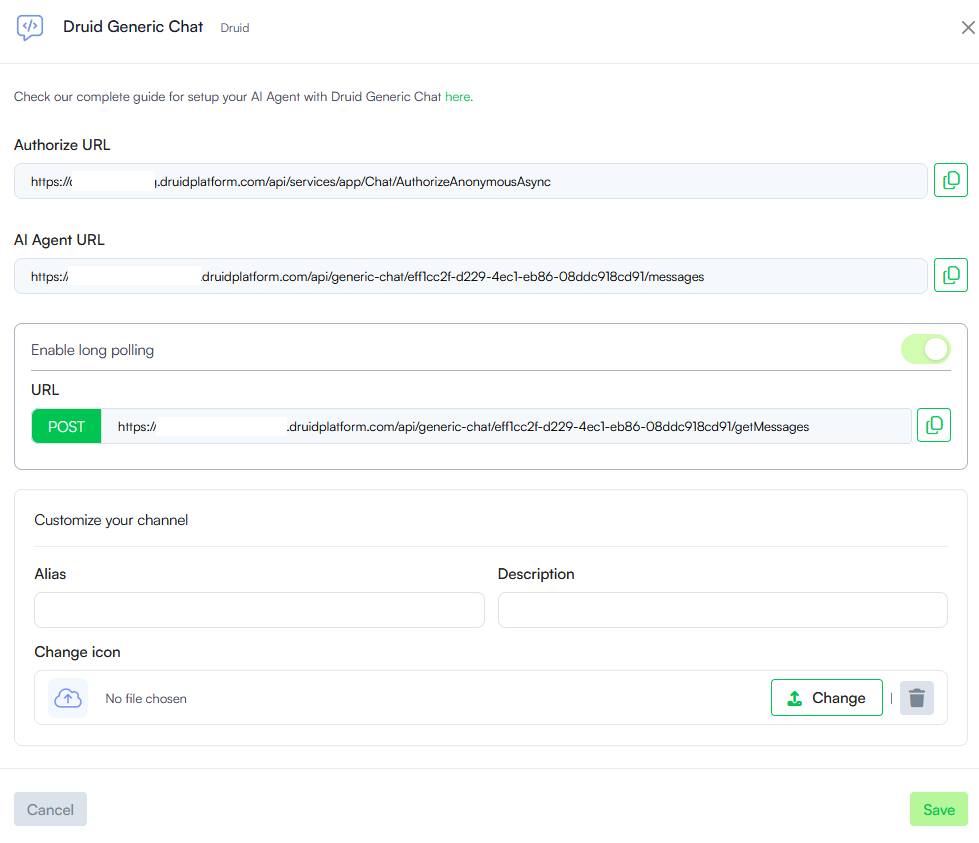This screenshot has height=843, width=979.
Task: Click the POST method badge
Action: tap(66, 426)
